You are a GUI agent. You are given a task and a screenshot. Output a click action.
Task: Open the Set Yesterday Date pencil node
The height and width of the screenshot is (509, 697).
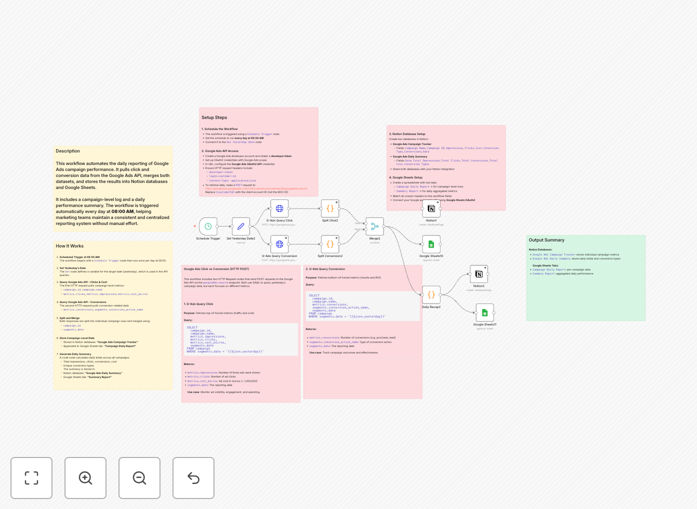pos(241,226)
